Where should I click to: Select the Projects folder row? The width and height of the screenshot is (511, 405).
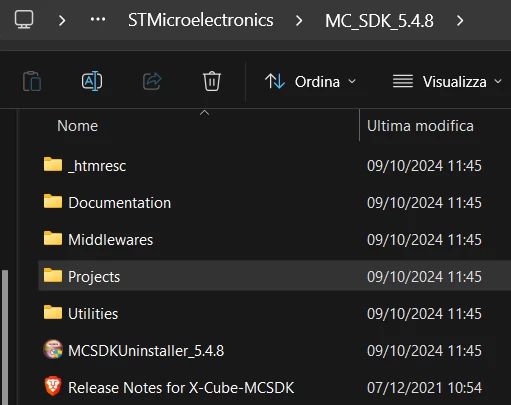click(x=275, y=276)
